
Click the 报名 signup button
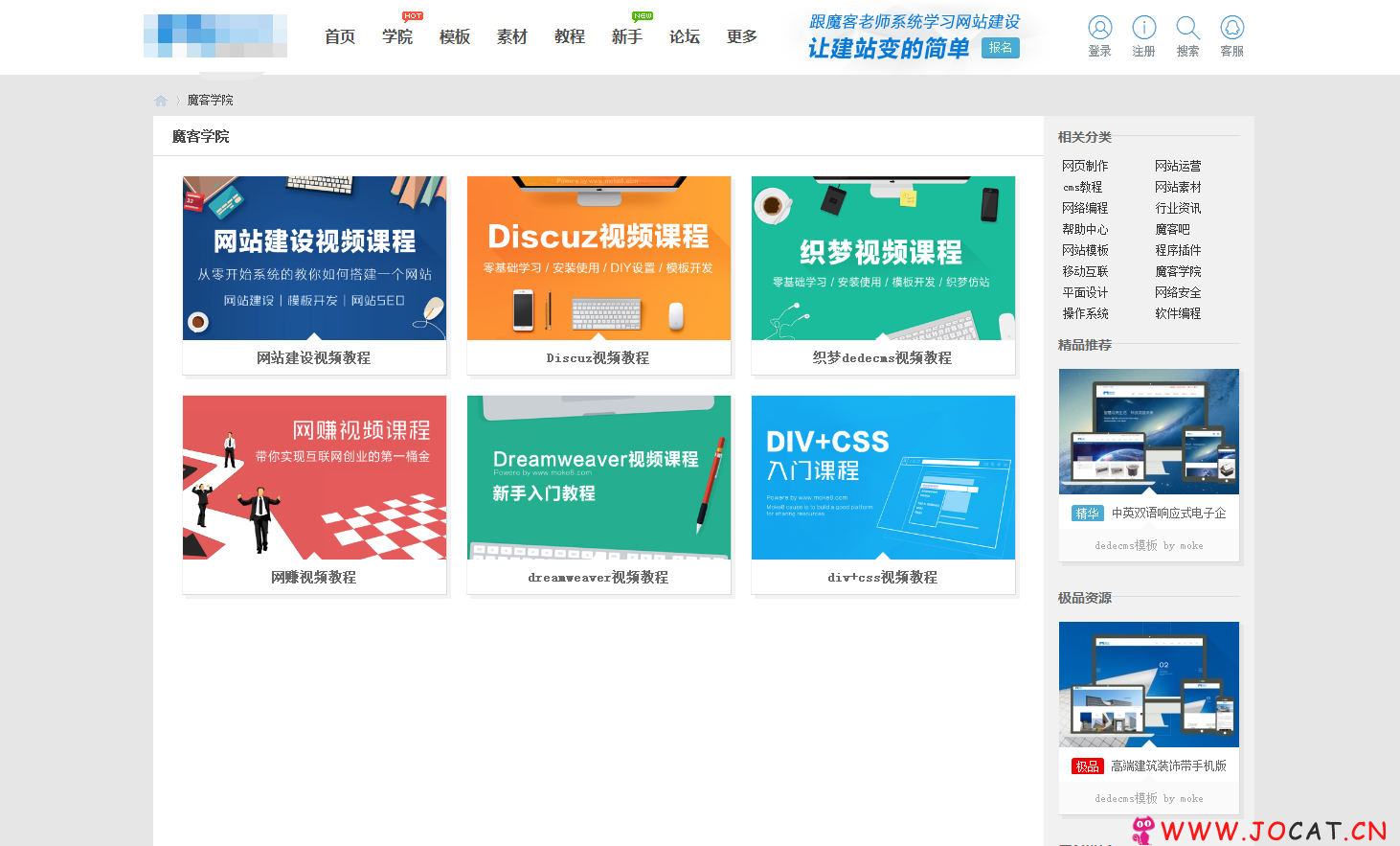[1001, 48]
